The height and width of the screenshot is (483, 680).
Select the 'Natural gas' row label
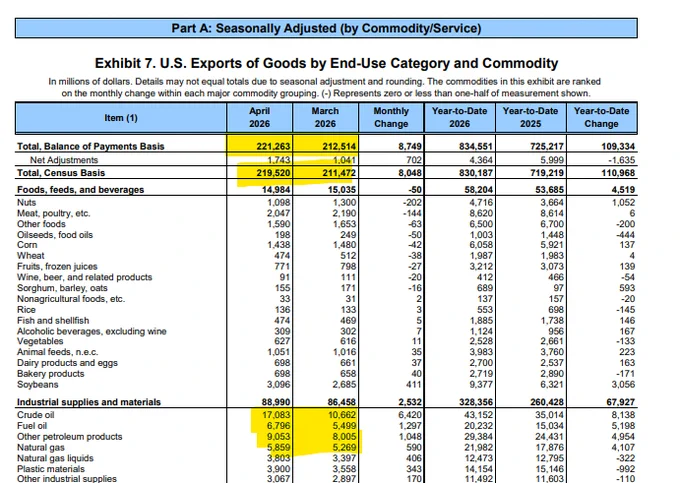pos(40,447)
